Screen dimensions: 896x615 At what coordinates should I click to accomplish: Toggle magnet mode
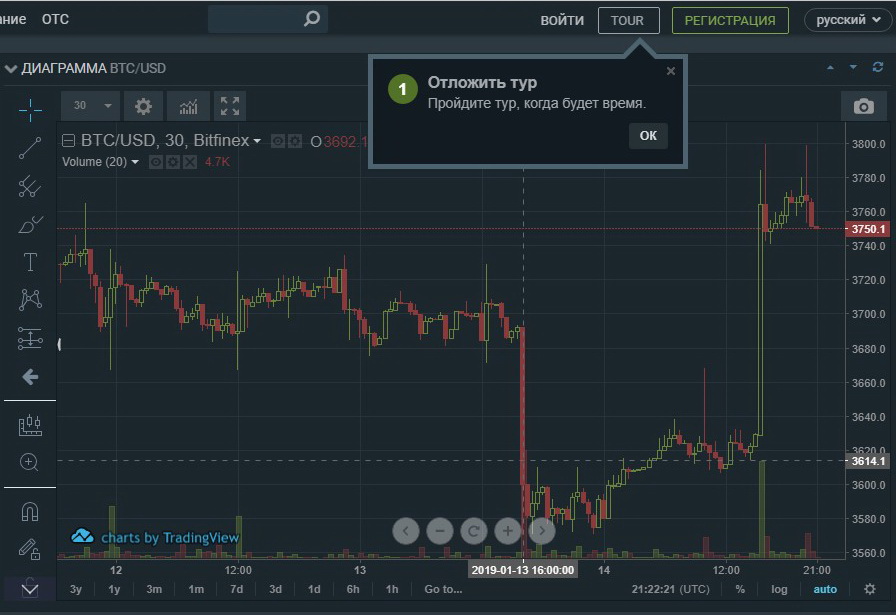pyautogui.click(x=30, y=512)
